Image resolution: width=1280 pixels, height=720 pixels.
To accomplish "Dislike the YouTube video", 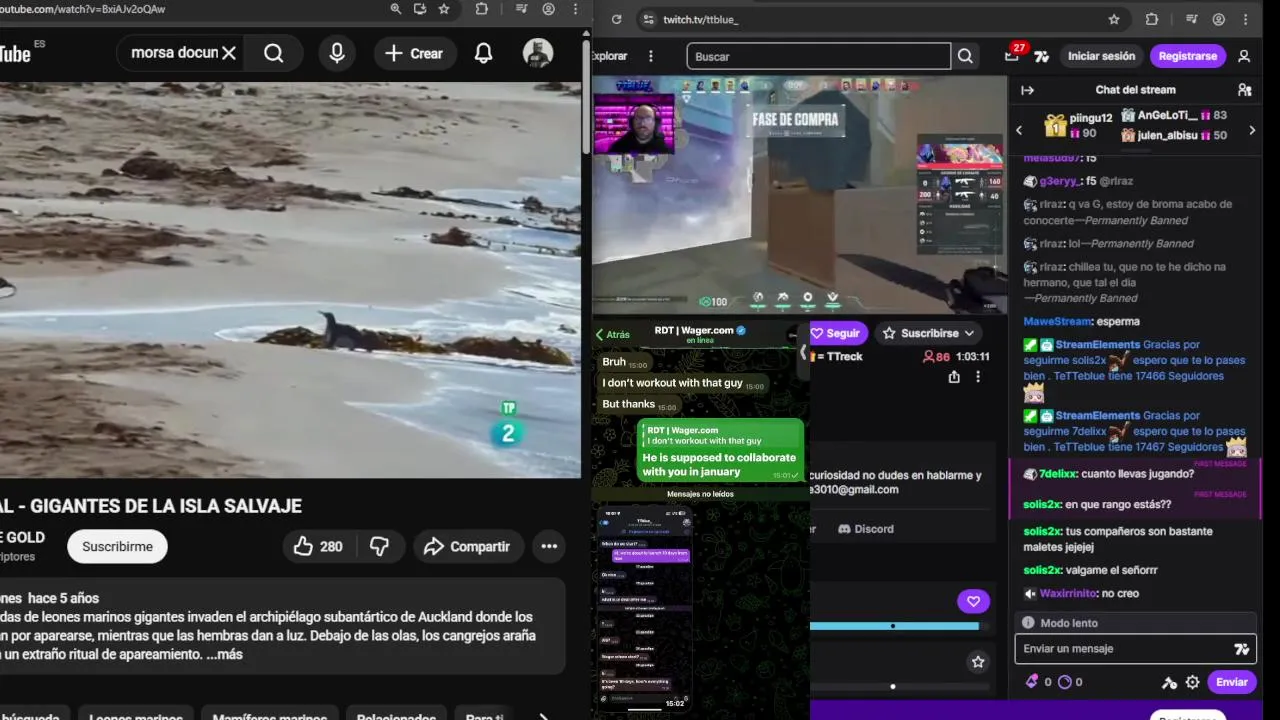I will point(379,546).
